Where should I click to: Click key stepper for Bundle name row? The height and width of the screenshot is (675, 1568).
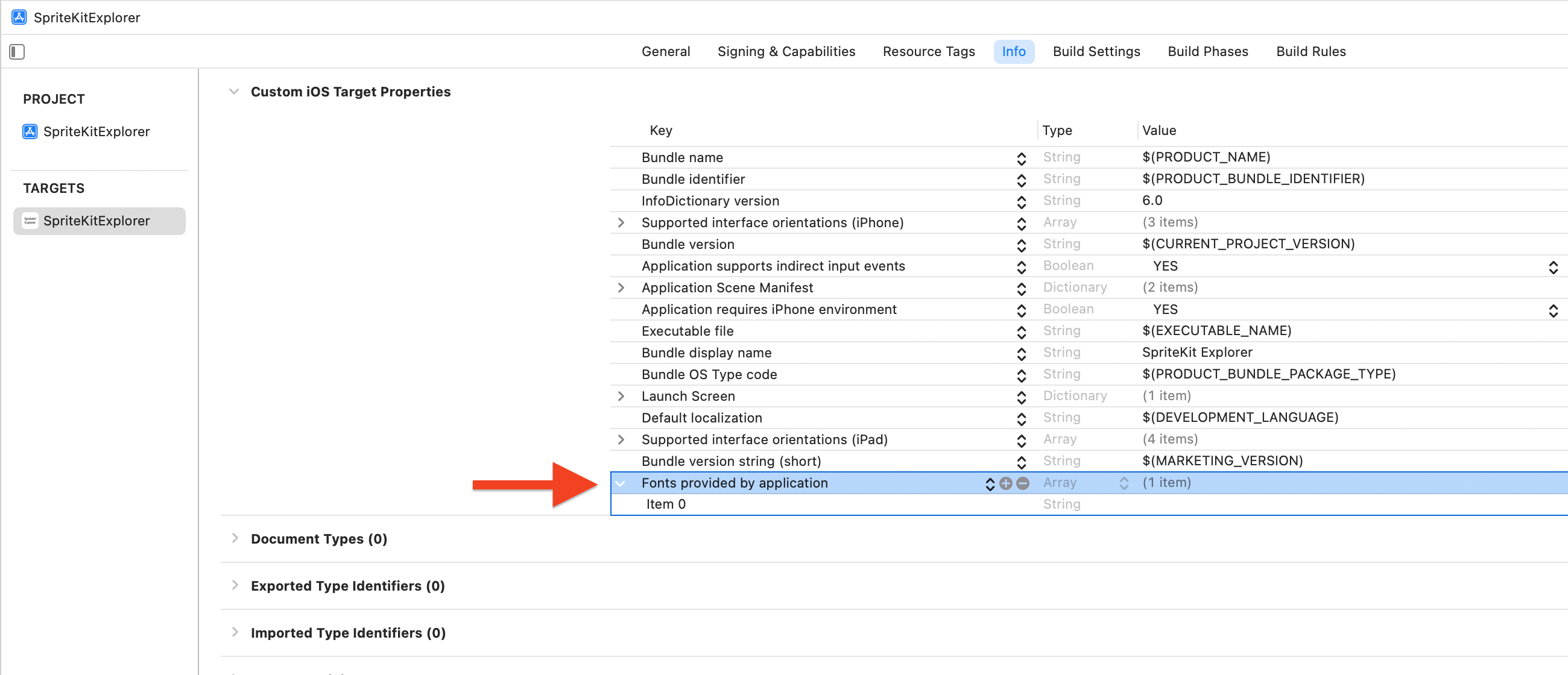click(x=1021, y=158)
